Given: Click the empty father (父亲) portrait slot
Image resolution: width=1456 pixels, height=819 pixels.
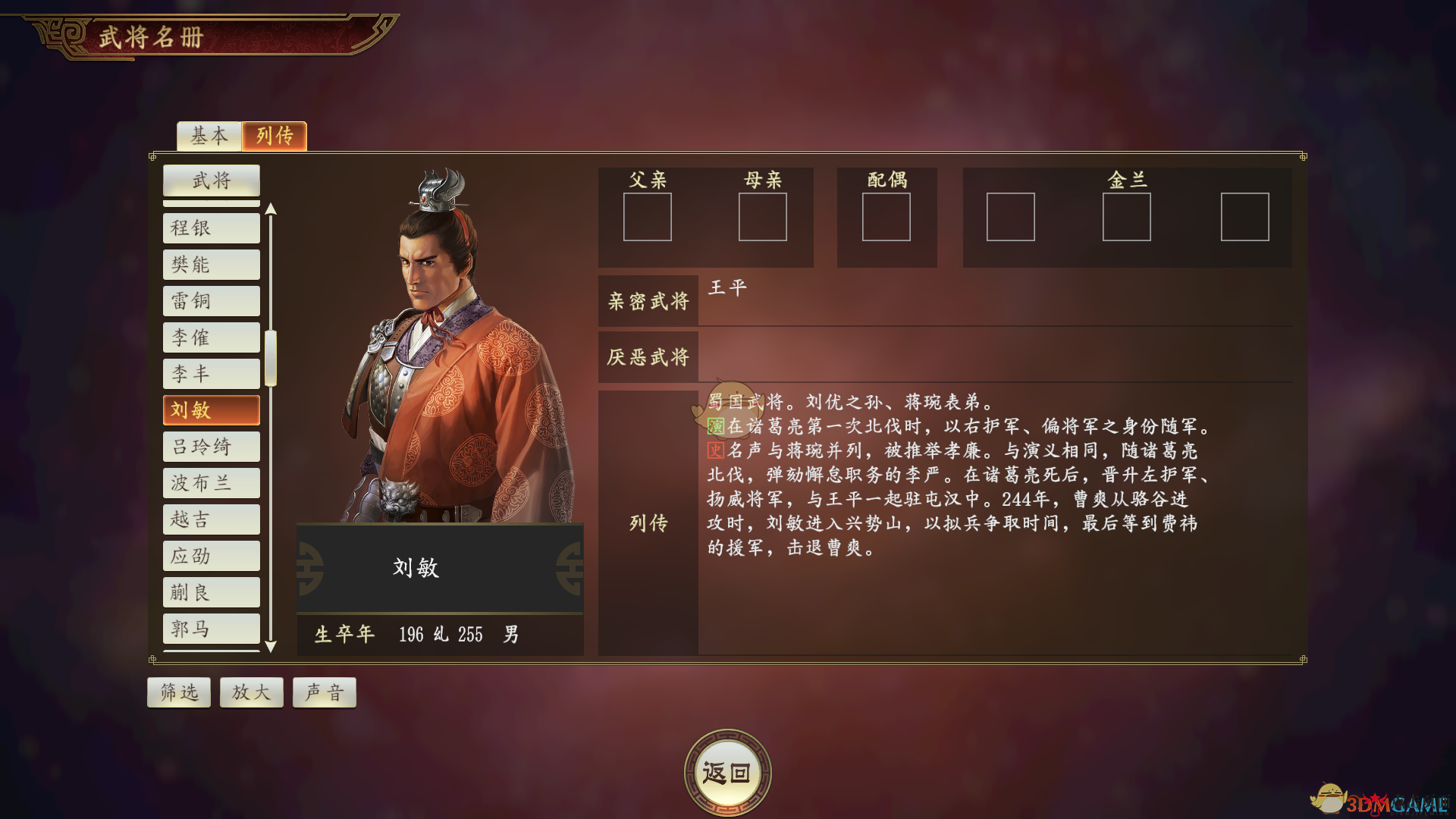Looking at the screenshot, I should tap(647, 217).
